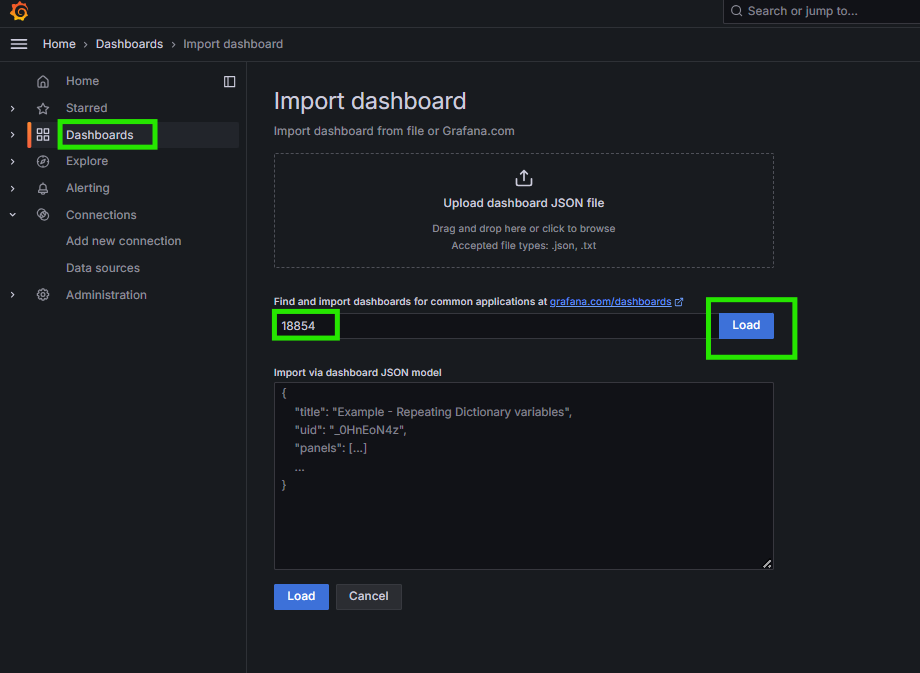Expand the Starred section chevron
This screenshot has height=673, width=920.
pos(13,108)
